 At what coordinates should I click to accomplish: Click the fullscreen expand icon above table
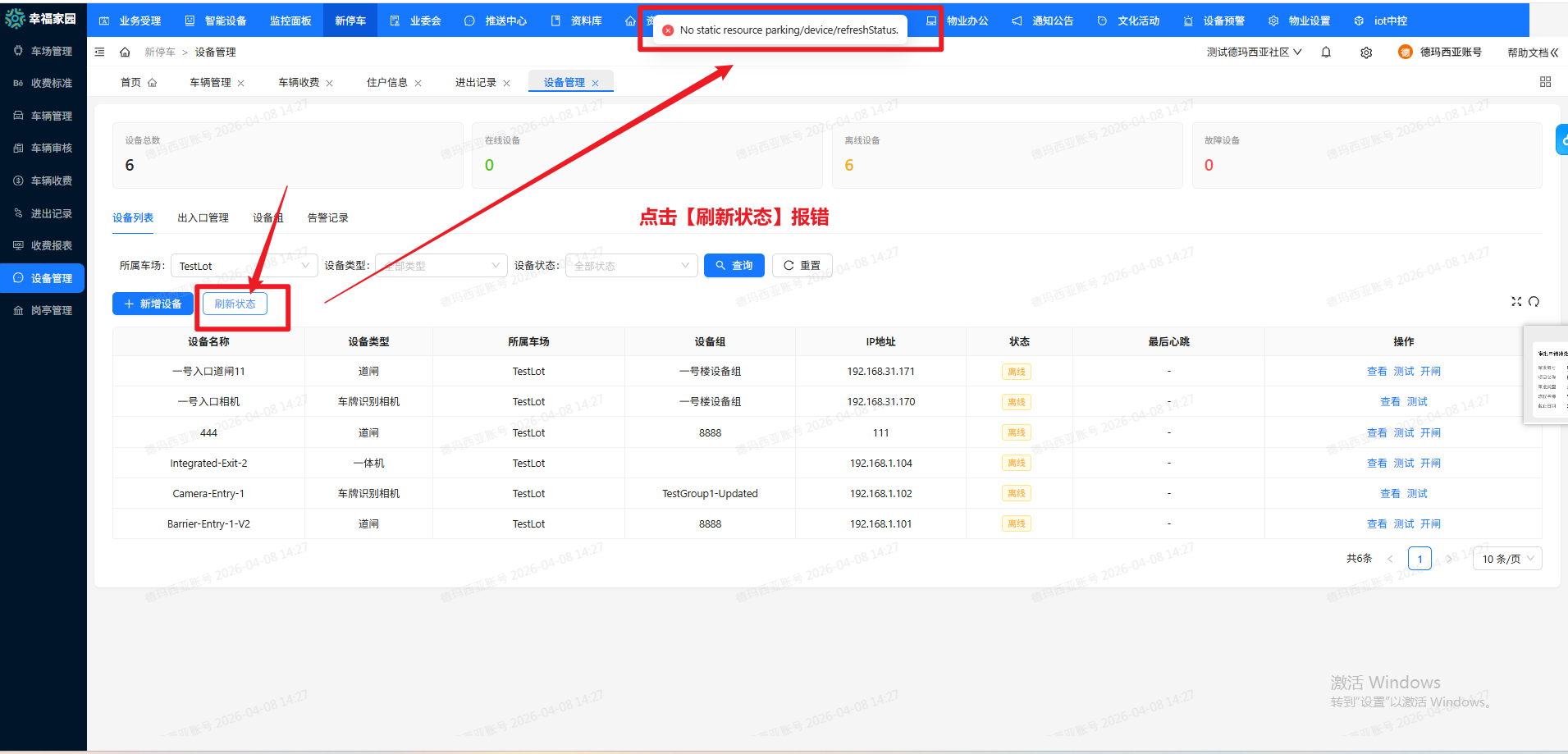[x=1516, y=302]
